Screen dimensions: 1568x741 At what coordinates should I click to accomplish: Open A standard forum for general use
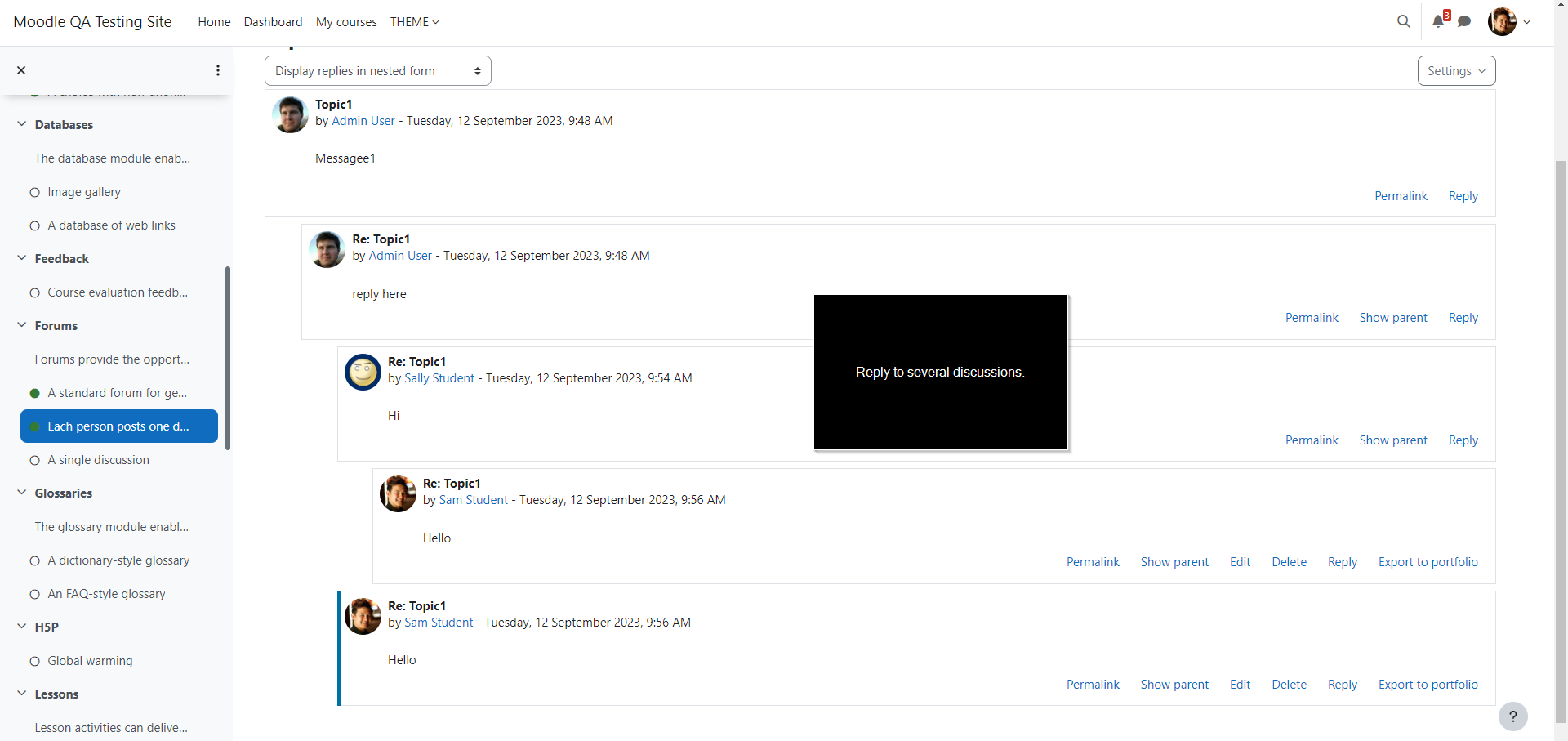click(117, 393)
